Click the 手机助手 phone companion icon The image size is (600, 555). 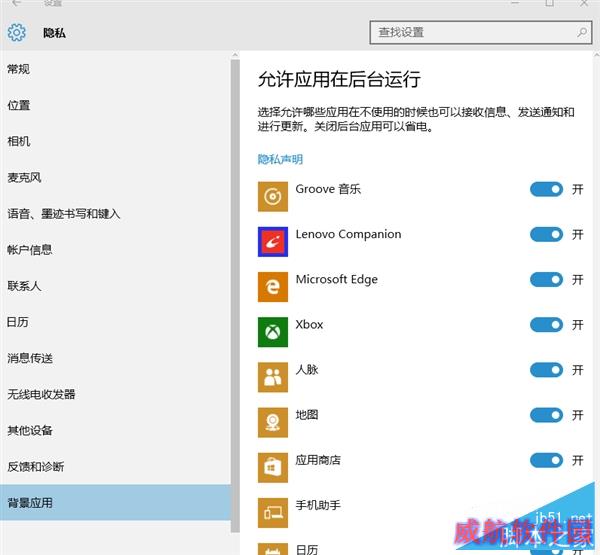click(x=272, y=513)
